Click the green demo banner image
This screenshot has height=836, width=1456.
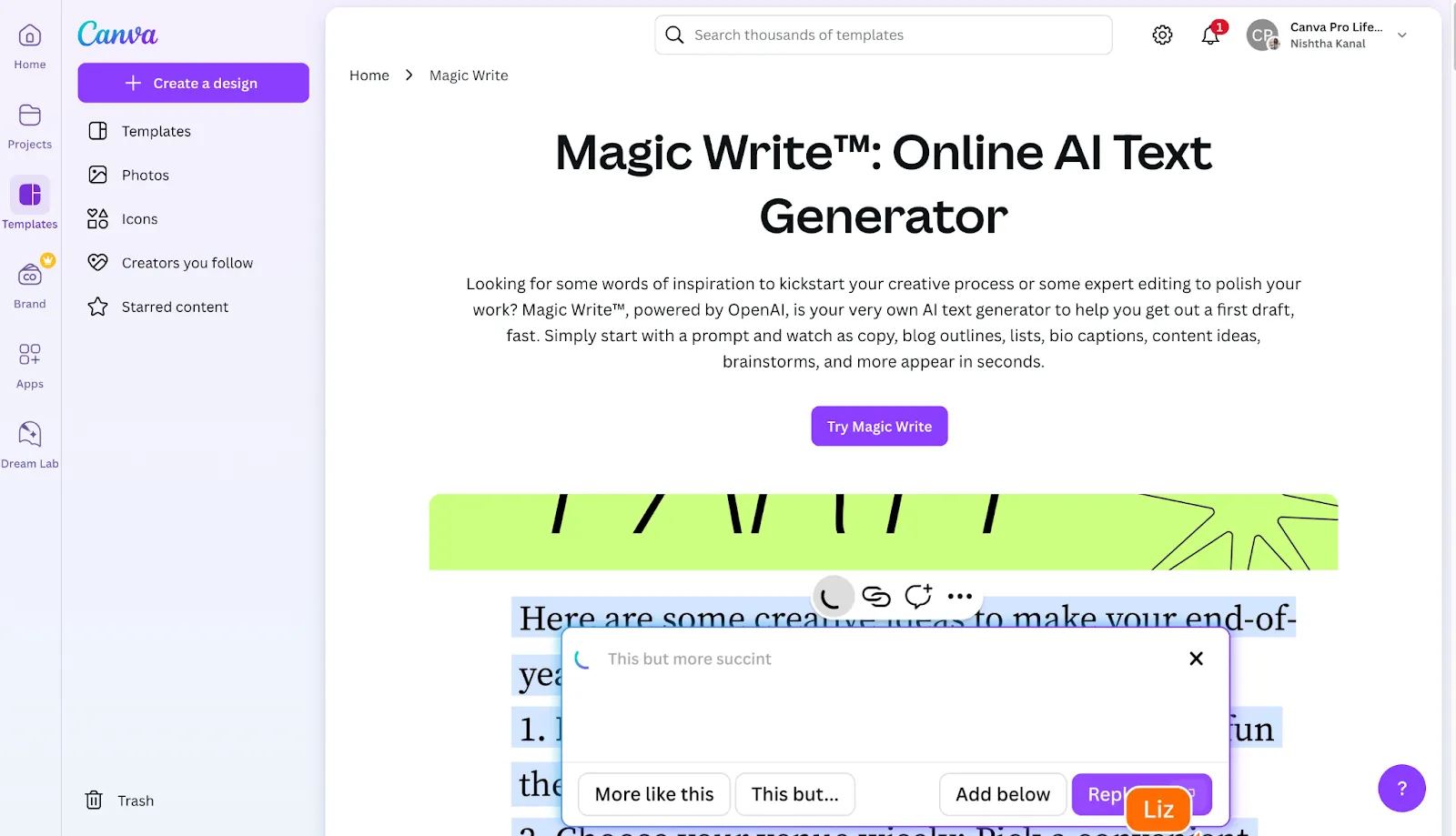pos(884,532)
